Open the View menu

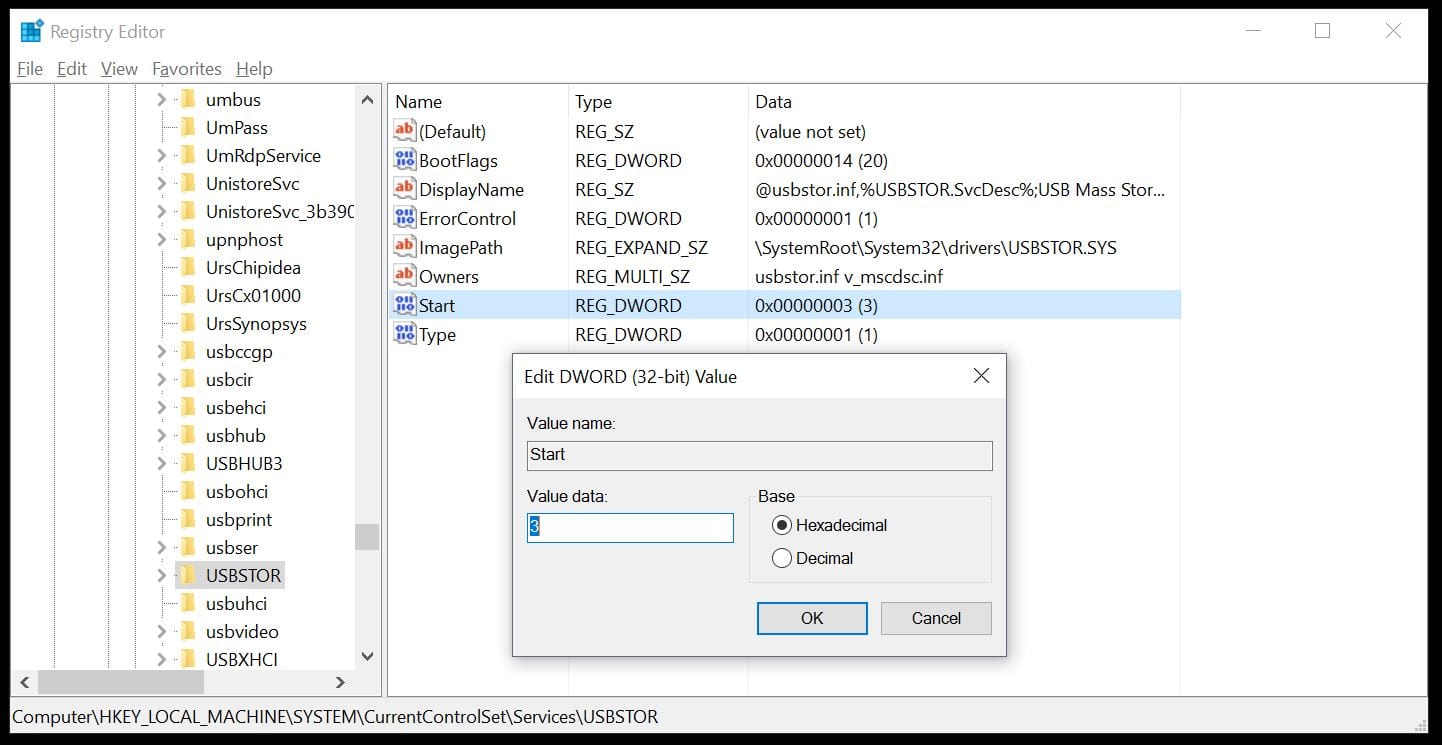(x=119, y=68)
